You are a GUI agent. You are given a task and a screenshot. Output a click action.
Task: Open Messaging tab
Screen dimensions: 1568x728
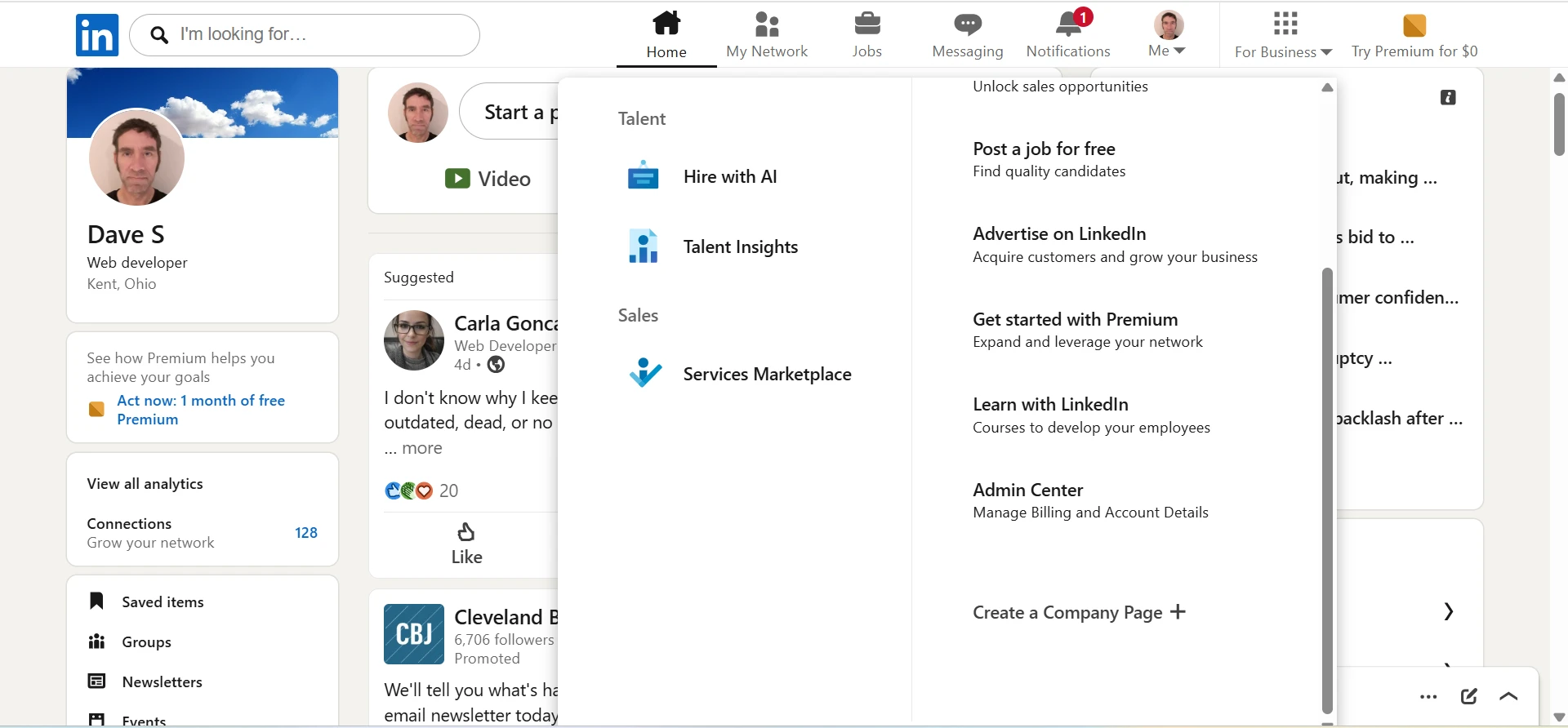click(x=968, y=35)
